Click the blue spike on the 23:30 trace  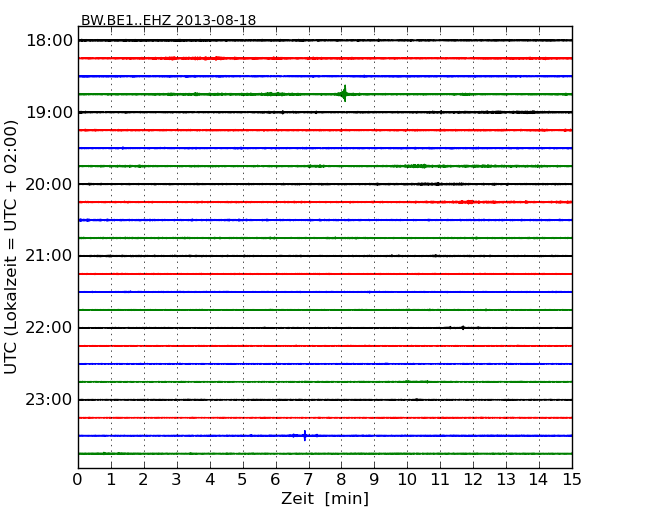pyautogui.click(x=305, y=435)
